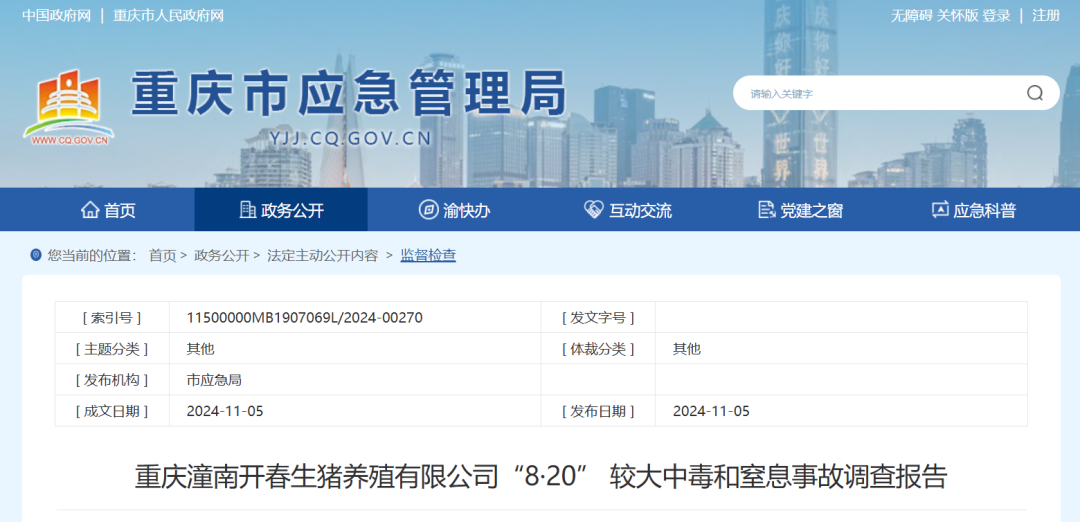Click the 互动交流 handshake icon
Screen dimensions: 1080x522
[x=594, y=210]
